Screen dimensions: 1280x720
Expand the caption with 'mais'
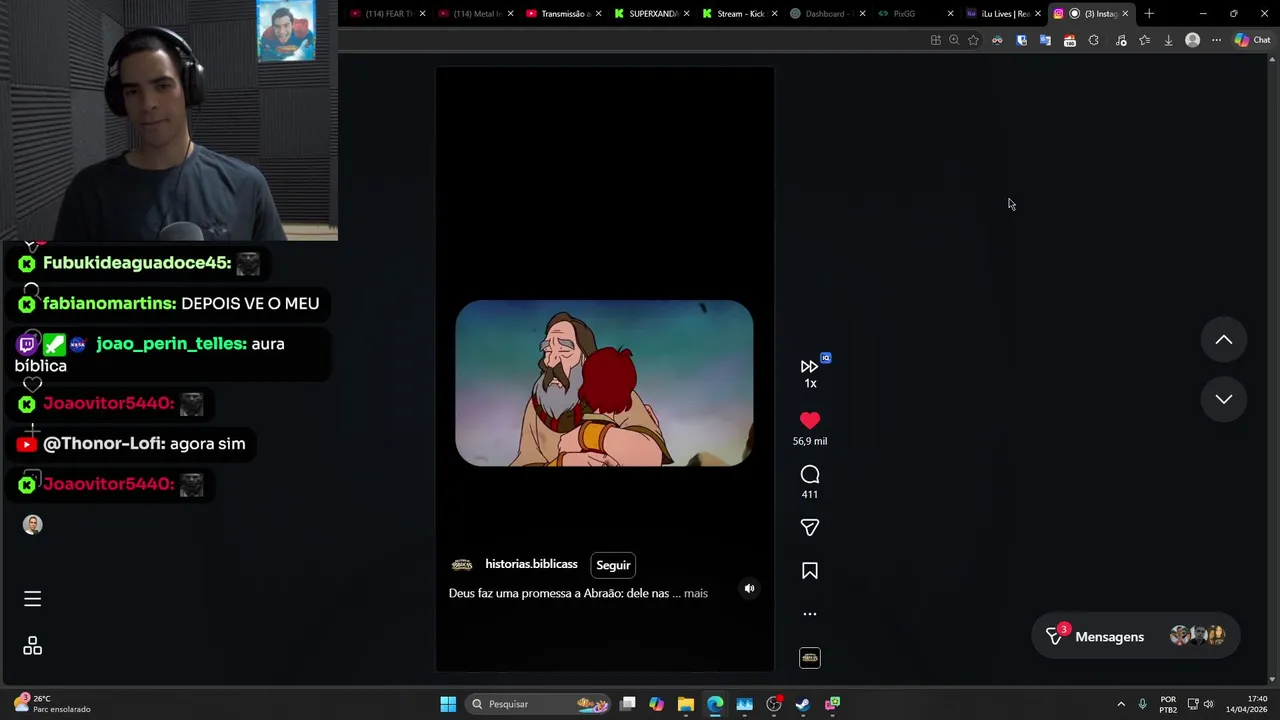[696, 593]
